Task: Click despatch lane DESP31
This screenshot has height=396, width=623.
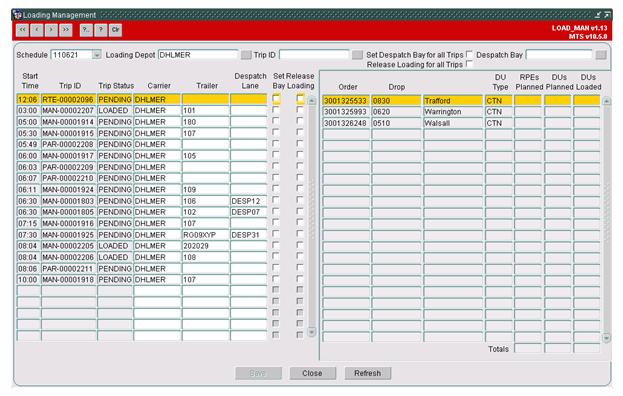Action: (248, 235)
